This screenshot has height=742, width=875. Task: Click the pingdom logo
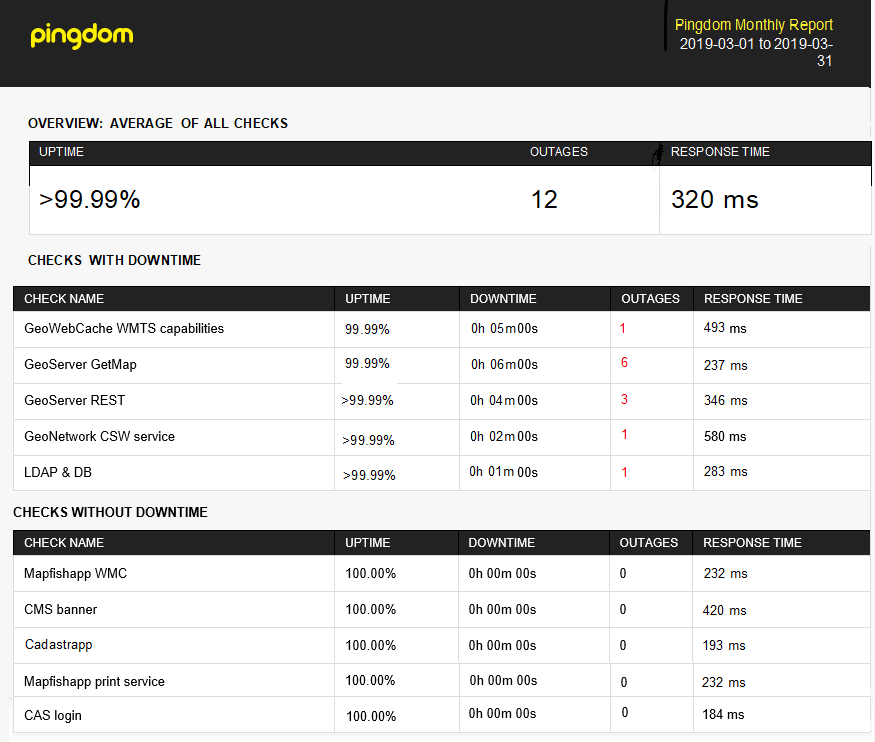point(81,36)
